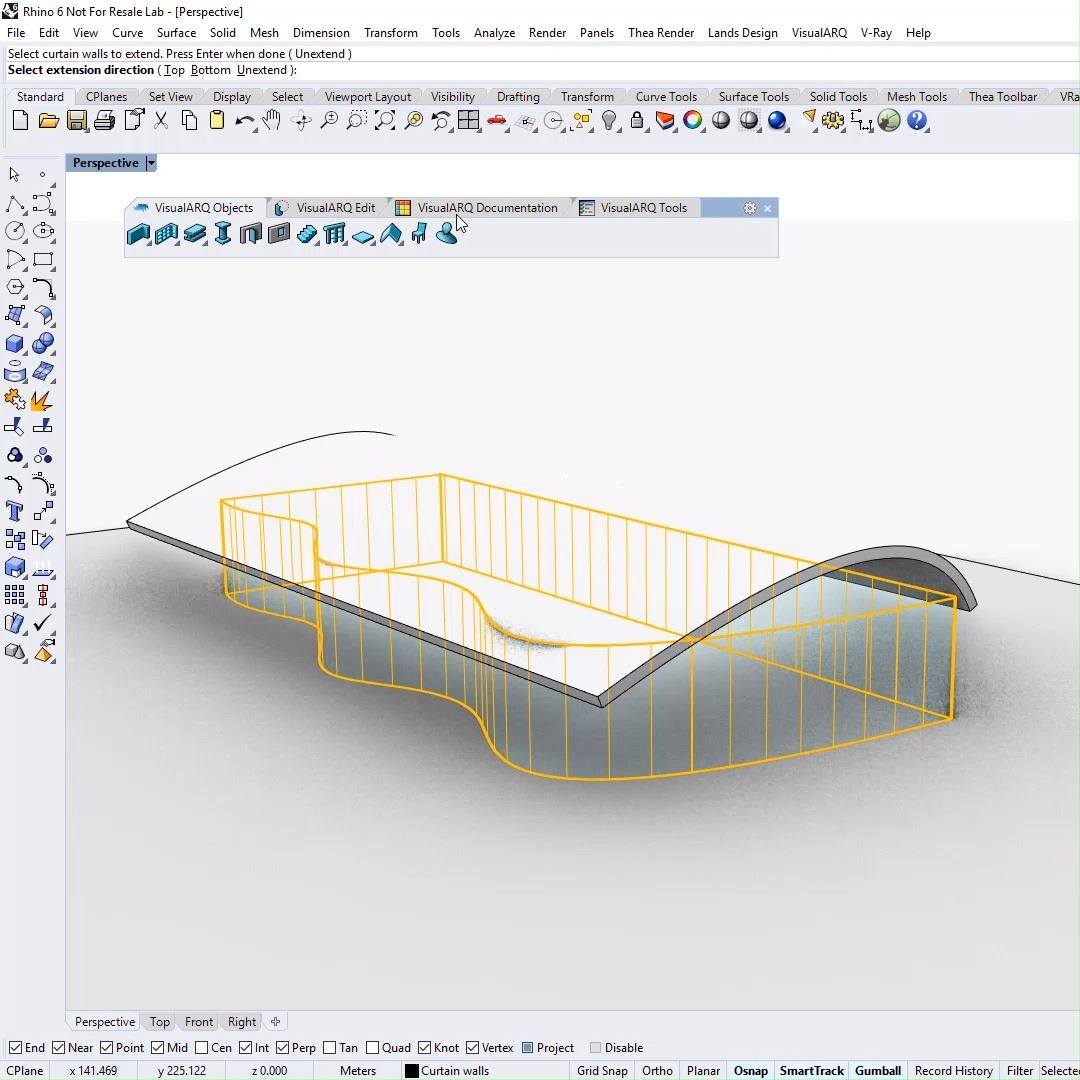1080x1080 pixels.
Task: Enable the Quad osnap checkbox
Action: (373, 1048)
